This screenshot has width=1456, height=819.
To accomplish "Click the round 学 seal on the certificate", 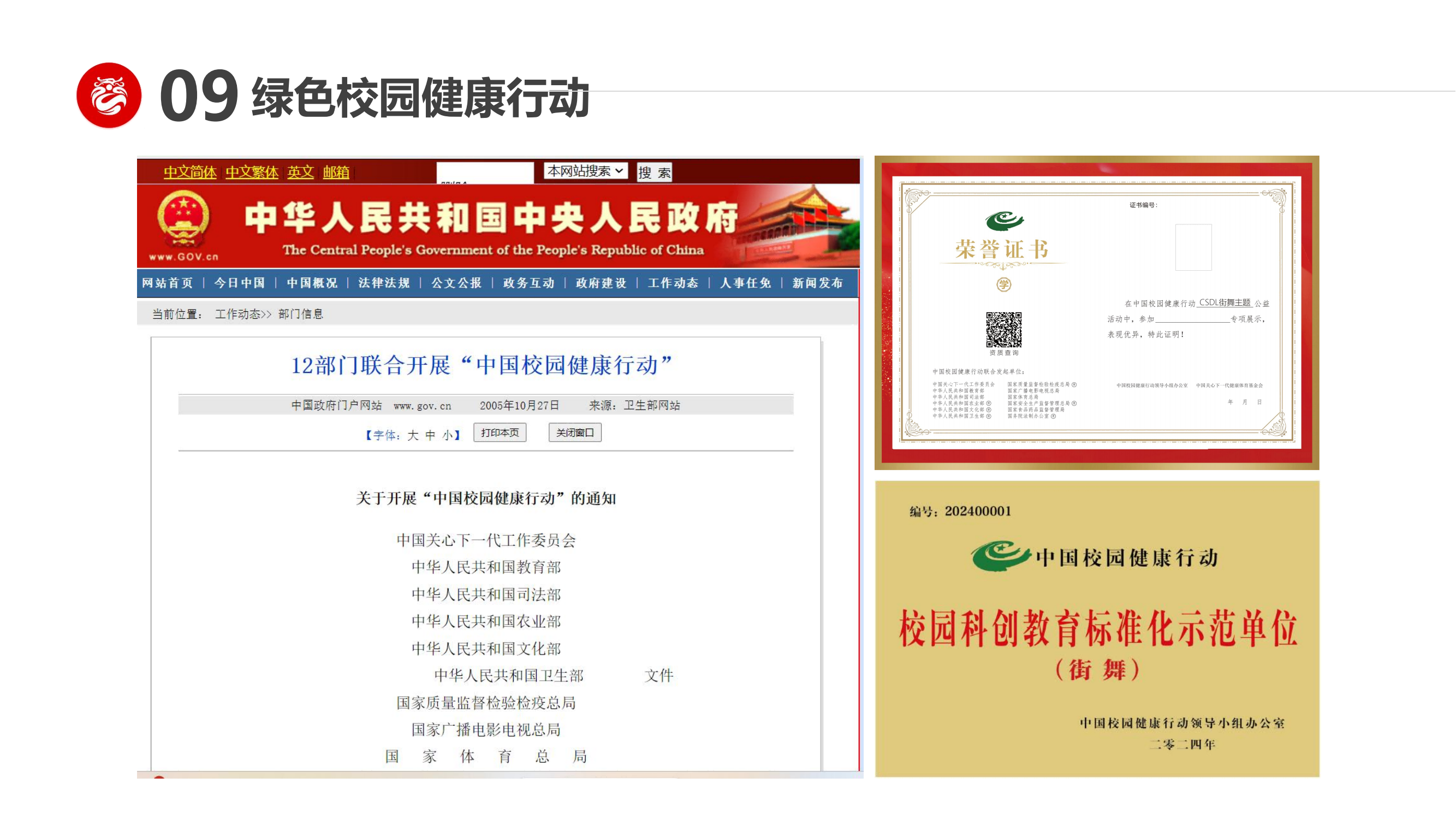I will tap(1004, 284).
